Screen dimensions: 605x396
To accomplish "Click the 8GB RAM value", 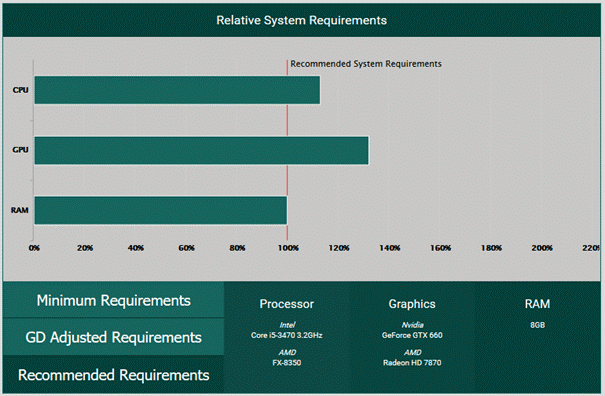I will point(537,325).
